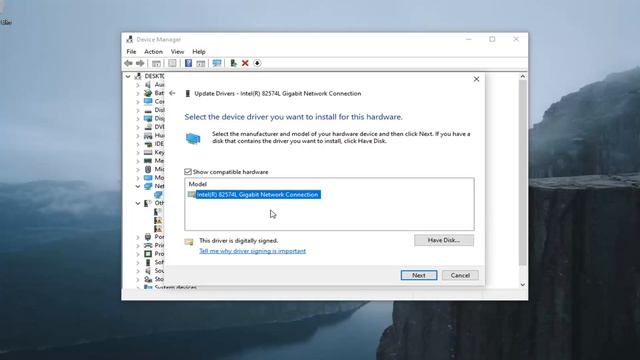Screen dimensions: 640x360
Task: Click the signed driver certificate icon
Action: (x=189, y=242)
